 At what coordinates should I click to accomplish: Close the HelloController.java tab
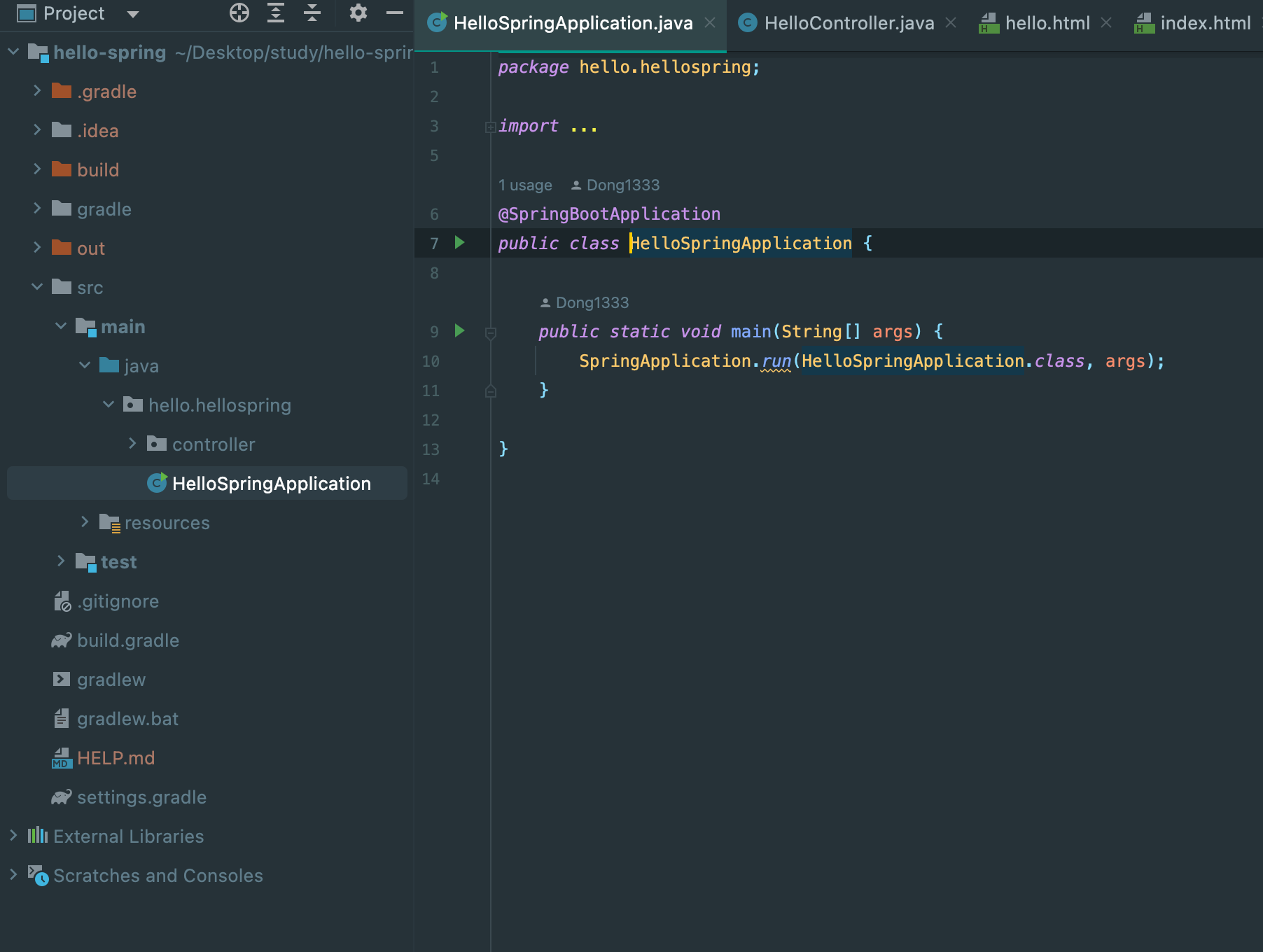pyautogui.click(x=951, y=23)
